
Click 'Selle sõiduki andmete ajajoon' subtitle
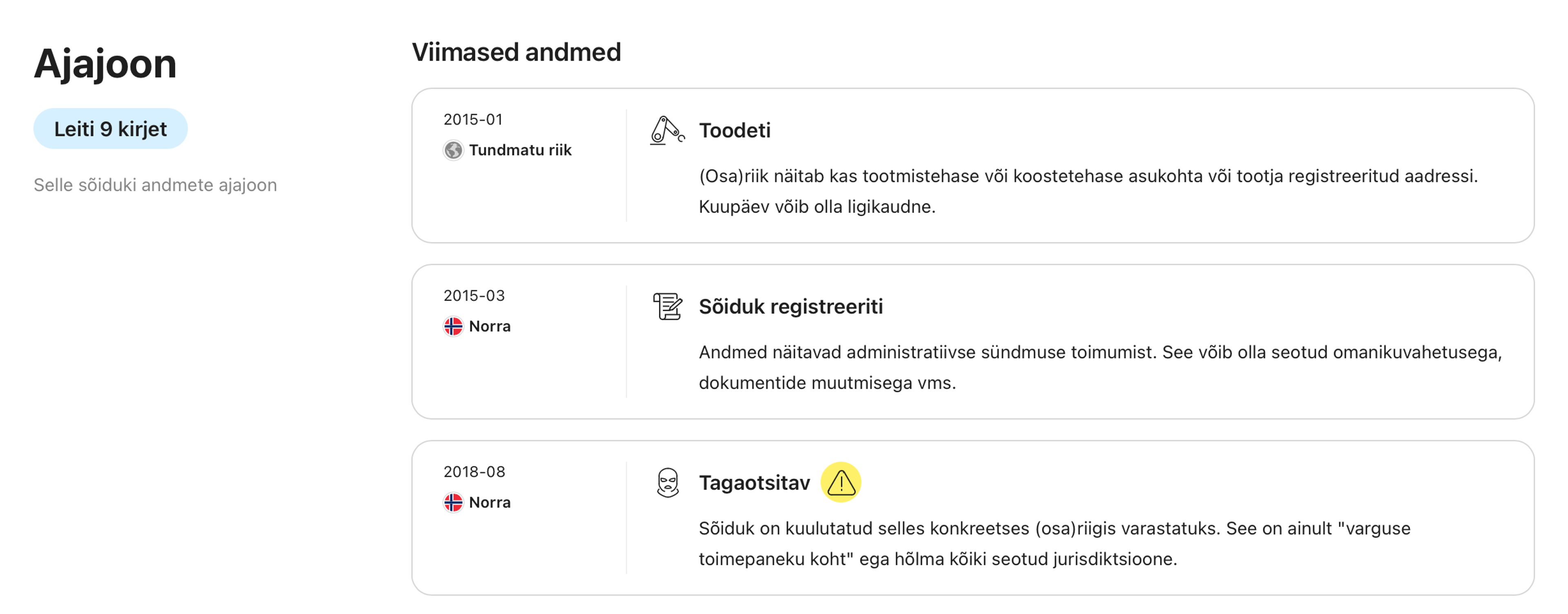click(155, 185)
